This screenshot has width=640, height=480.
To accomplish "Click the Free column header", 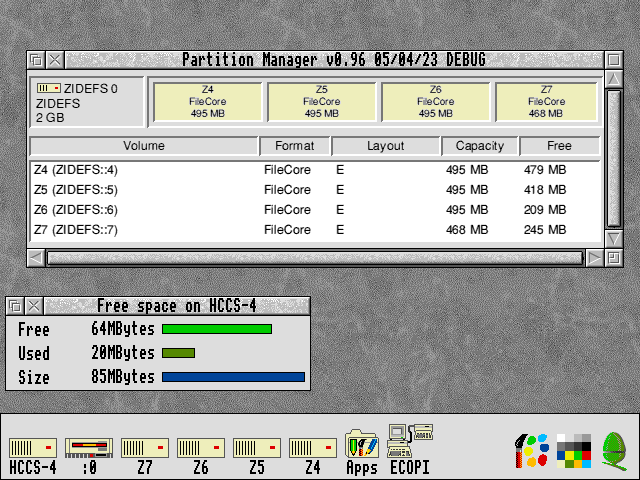I will pos(560,146).
